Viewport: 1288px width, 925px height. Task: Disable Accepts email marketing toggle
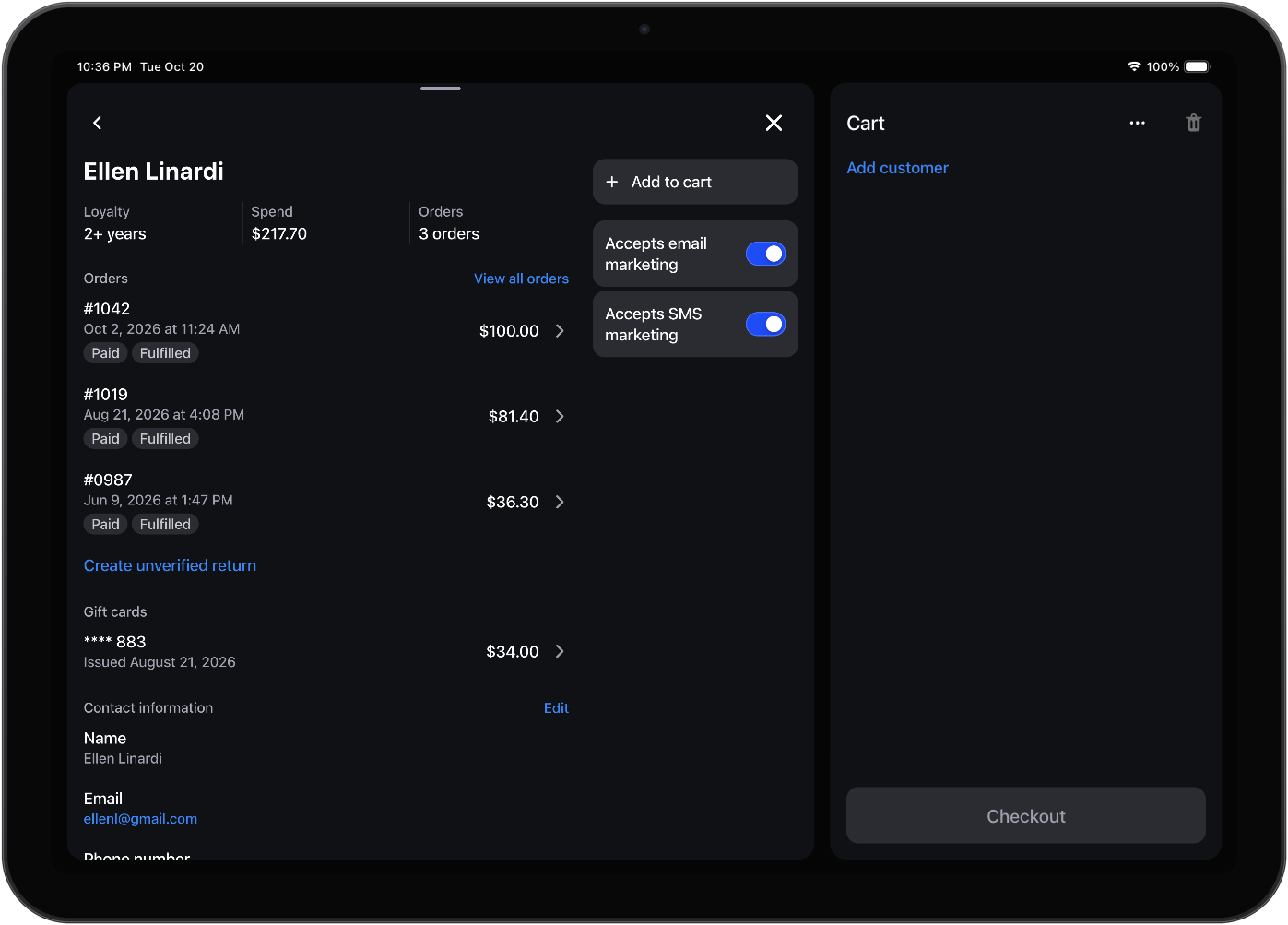pyautogui.click(x=765, y=254)
